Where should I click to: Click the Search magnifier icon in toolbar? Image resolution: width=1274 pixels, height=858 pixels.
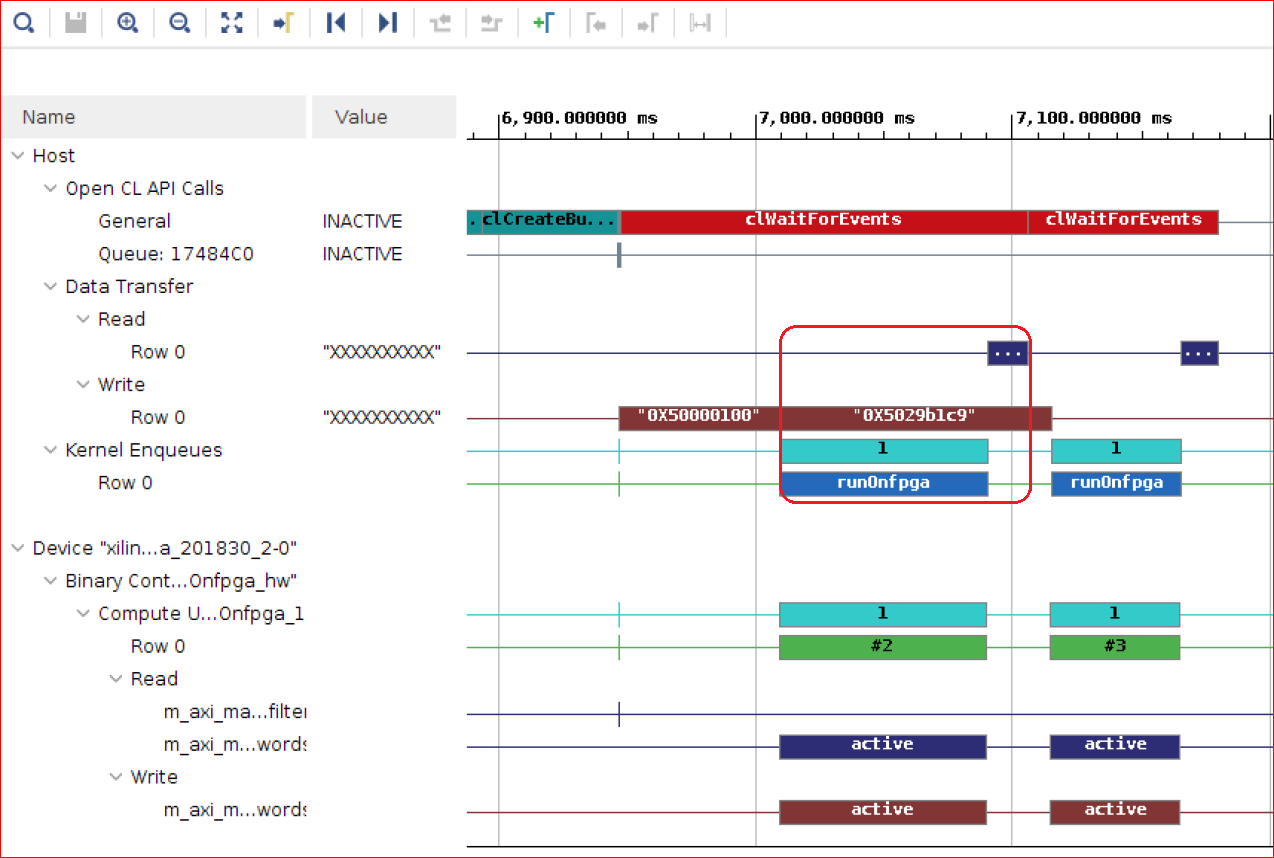(x=23, y=23)
